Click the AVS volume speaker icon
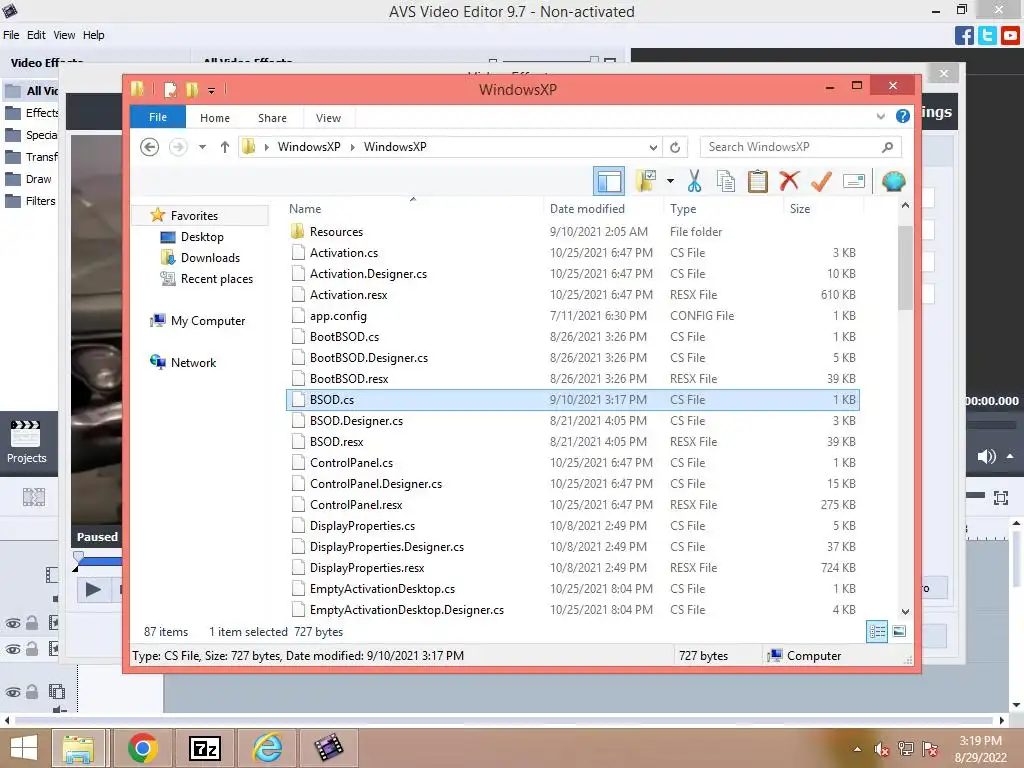Viewport: 1024px width, 768px height. point(986,456)
